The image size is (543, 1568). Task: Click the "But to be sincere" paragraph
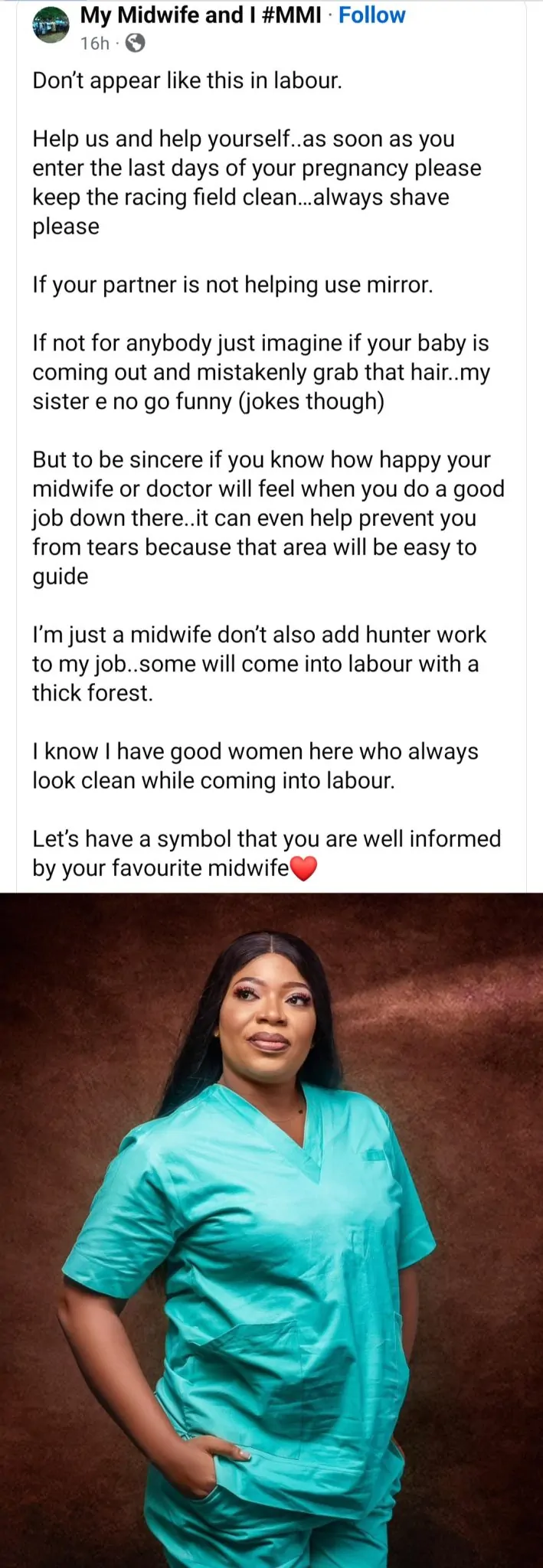(x=268, y=518)
